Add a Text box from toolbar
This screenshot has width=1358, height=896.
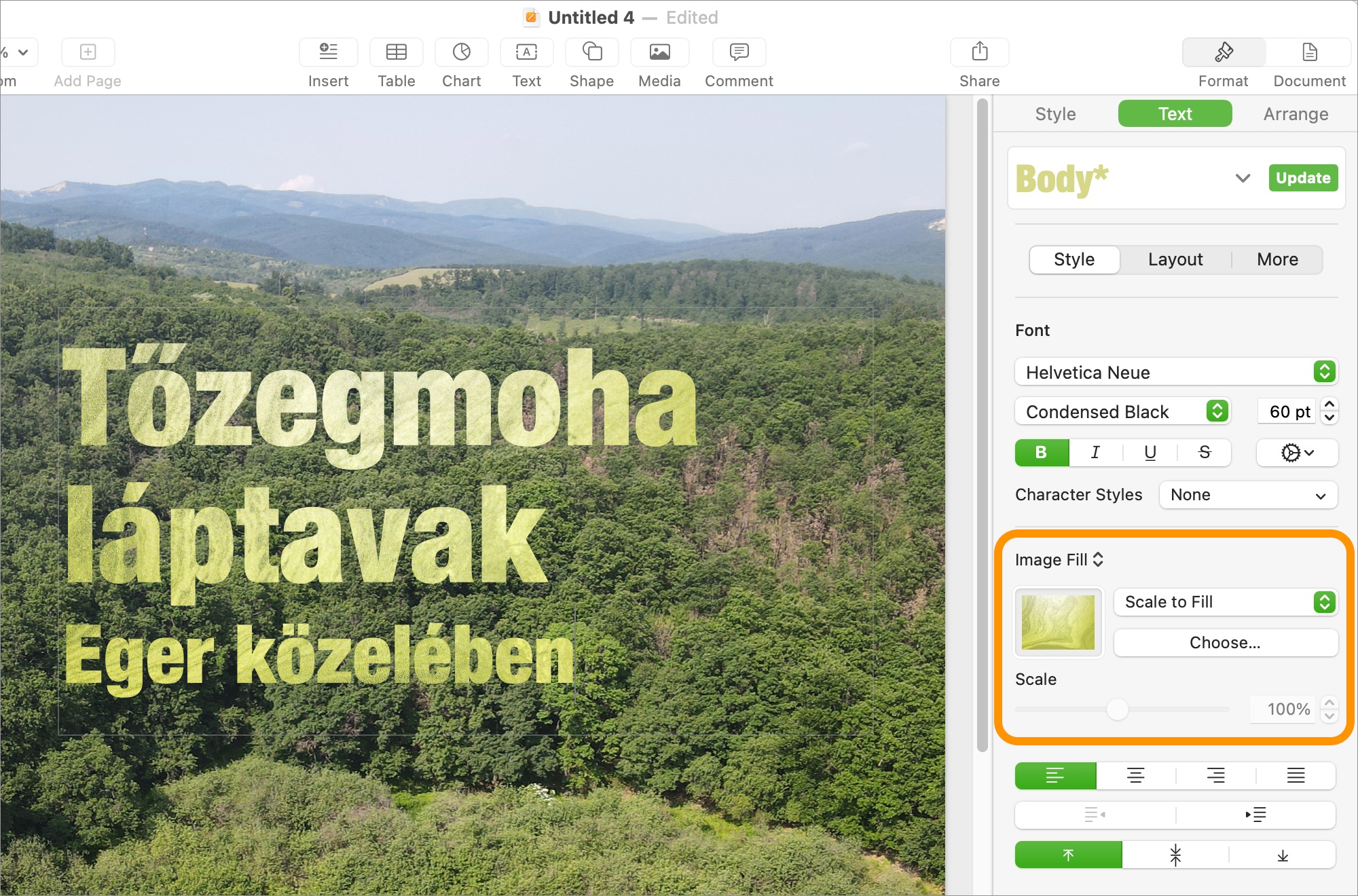pyautogui.click(x=527, y=52)
